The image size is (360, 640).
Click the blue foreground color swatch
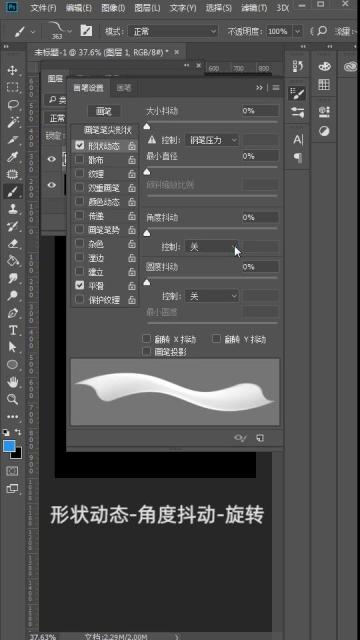[9, 446]
